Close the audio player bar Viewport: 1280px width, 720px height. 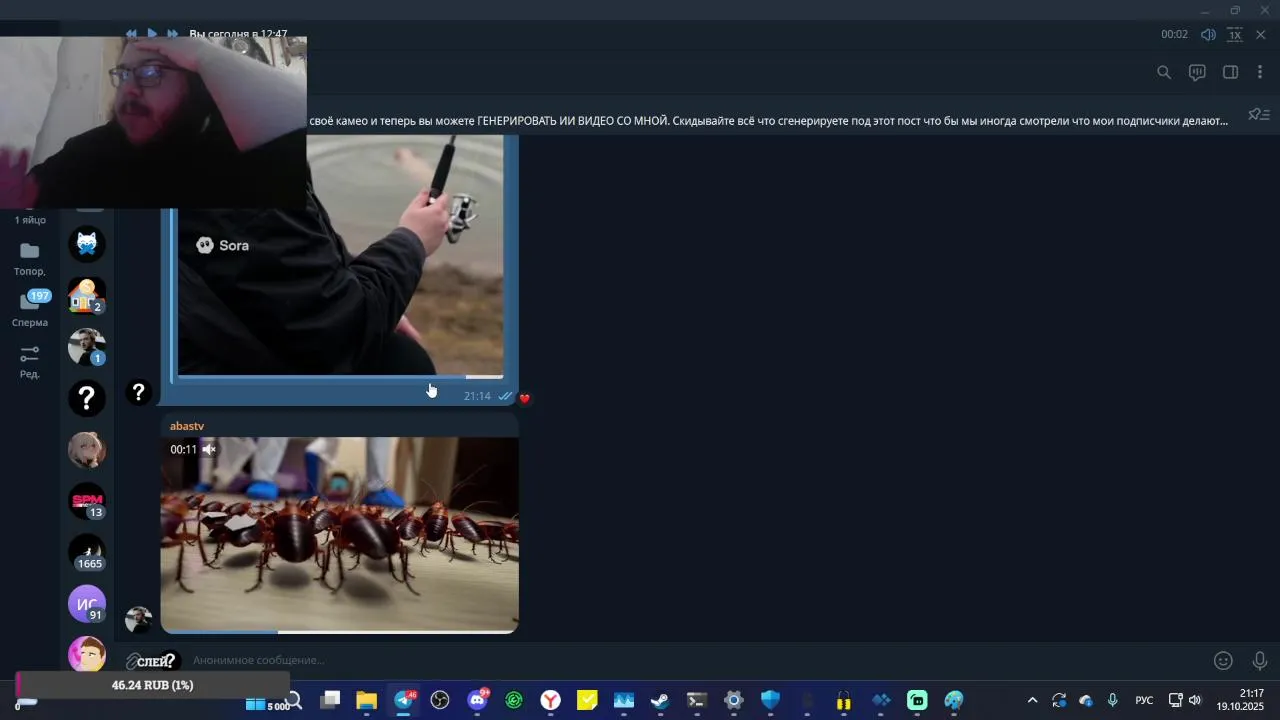[1261, 35]
